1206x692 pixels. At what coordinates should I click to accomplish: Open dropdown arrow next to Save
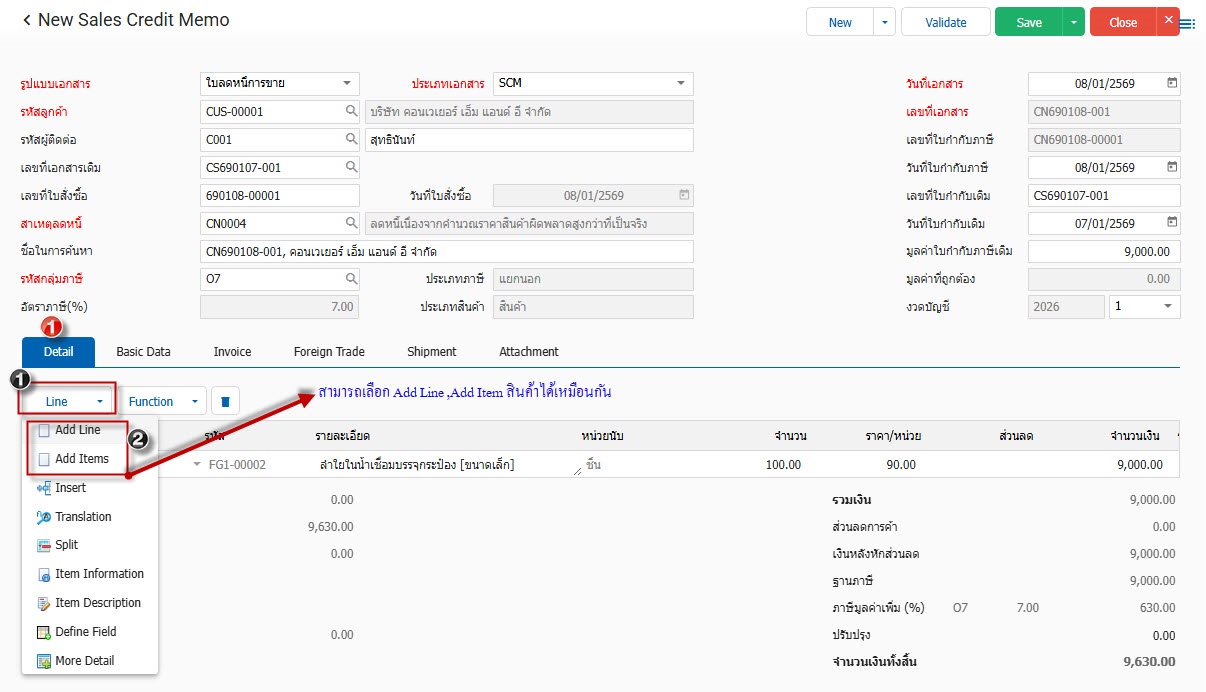pyautogui.click(x=1073, y=23)
